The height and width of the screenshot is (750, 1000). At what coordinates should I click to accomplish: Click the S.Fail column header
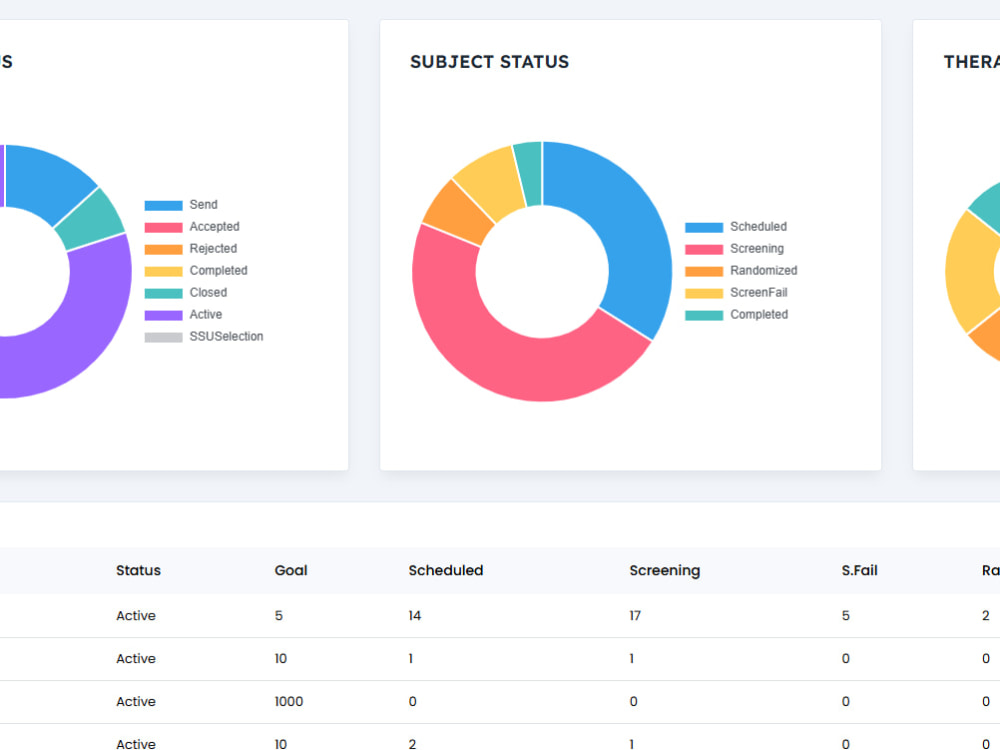point(859,571)
